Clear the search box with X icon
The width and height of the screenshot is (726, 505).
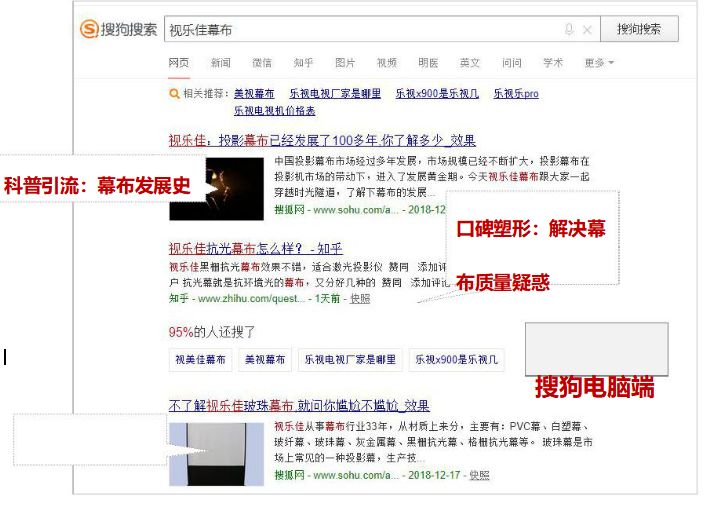(587, 30)
